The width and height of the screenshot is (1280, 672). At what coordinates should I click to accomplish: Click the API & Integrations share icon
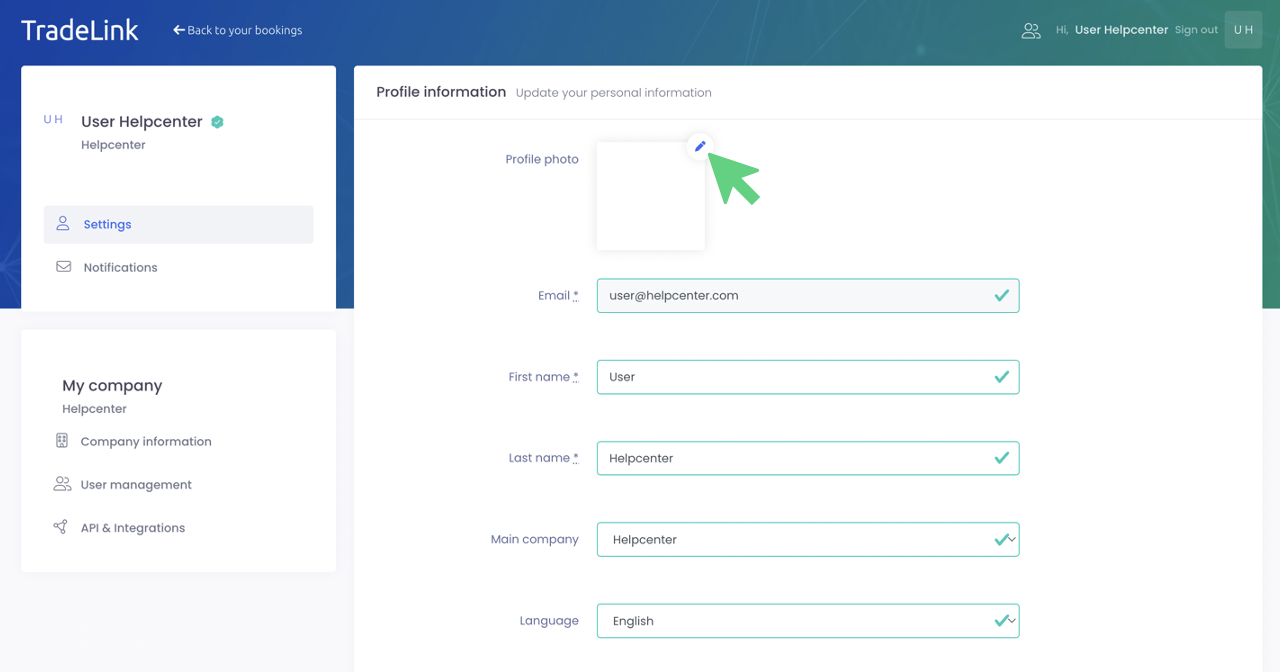pyautogui.click(x=61, y=527)
